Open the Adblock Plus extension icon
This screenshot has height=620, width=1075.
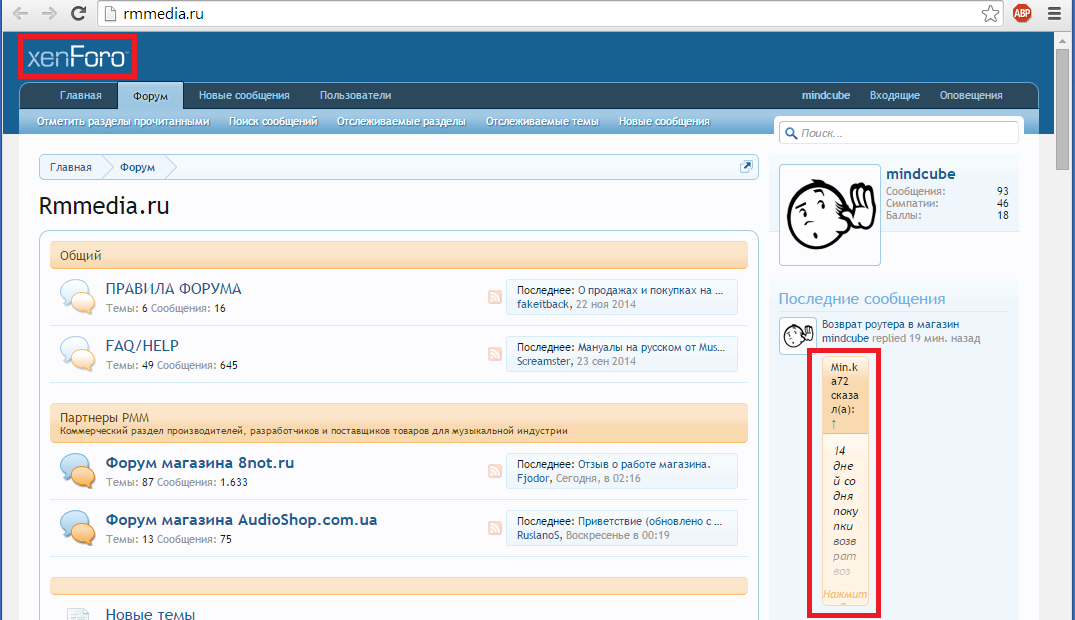1022,13
